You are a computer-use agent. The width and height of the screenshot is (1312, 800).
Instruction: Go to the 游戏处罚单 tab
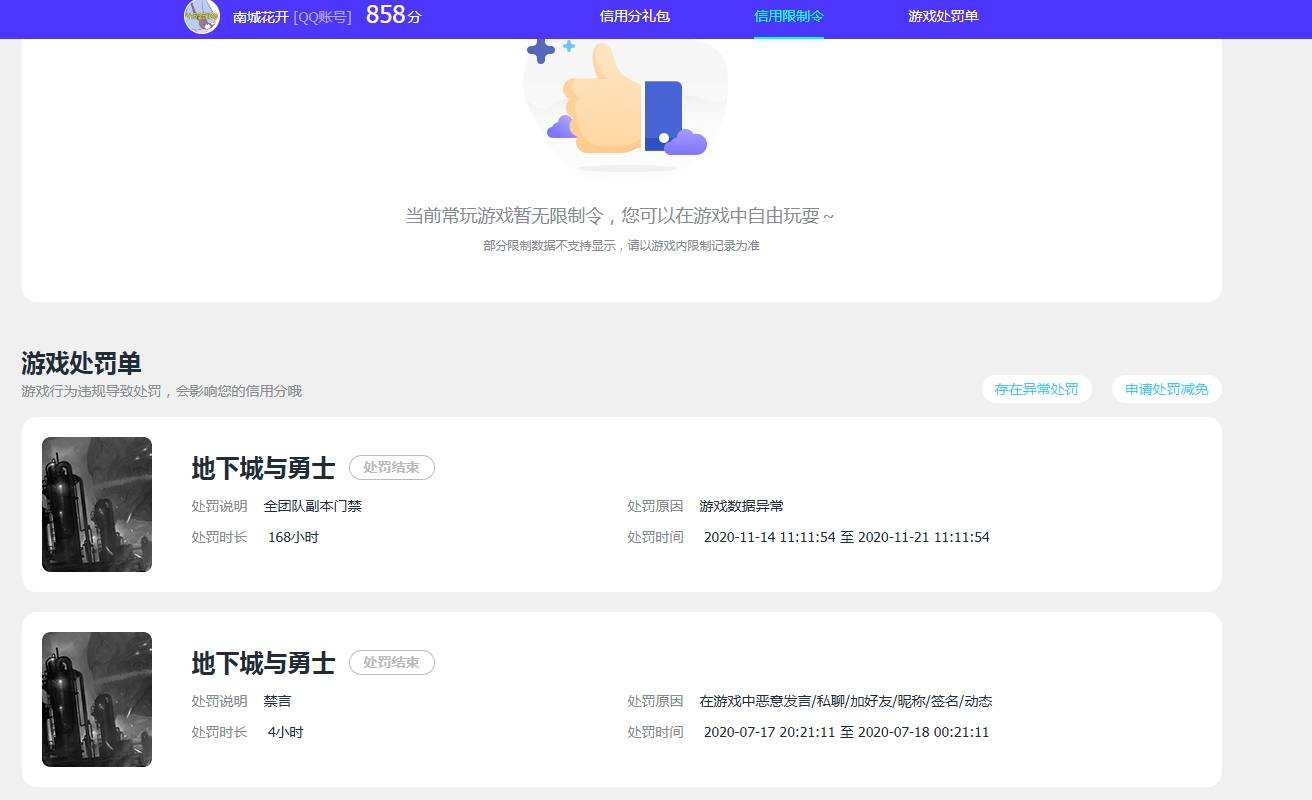pos(943,17)
